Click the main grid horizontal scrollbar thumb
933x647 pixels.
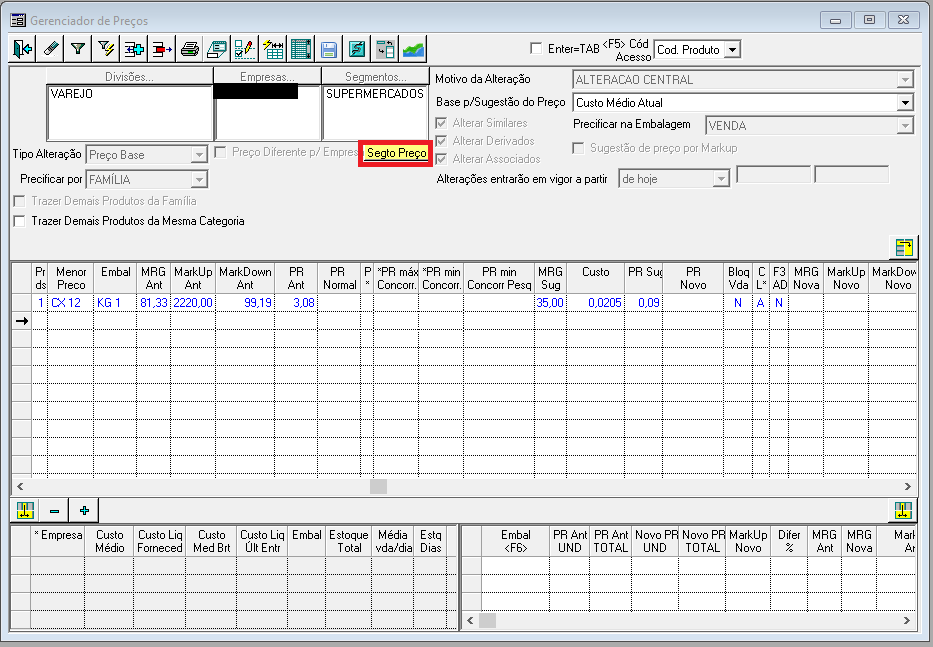point(378,486)
